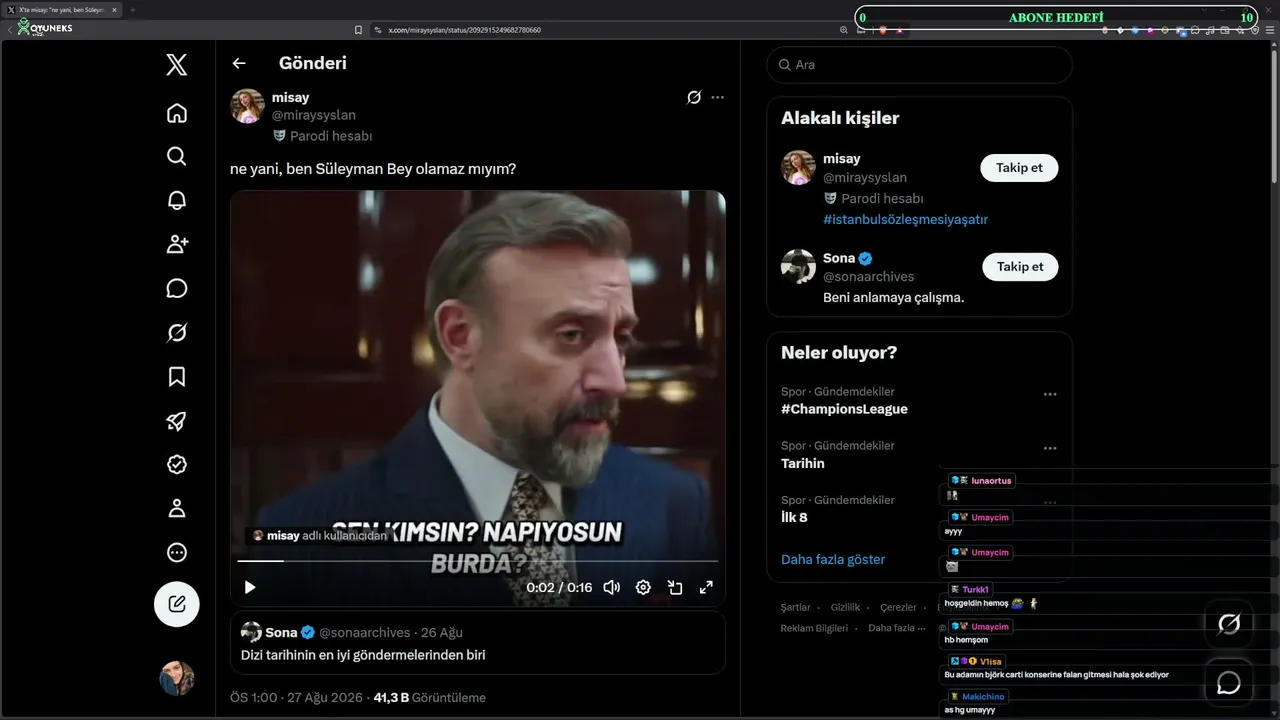Open the Follow people icon in sidebar
1280x720 pixels.
tap(177, 244)
